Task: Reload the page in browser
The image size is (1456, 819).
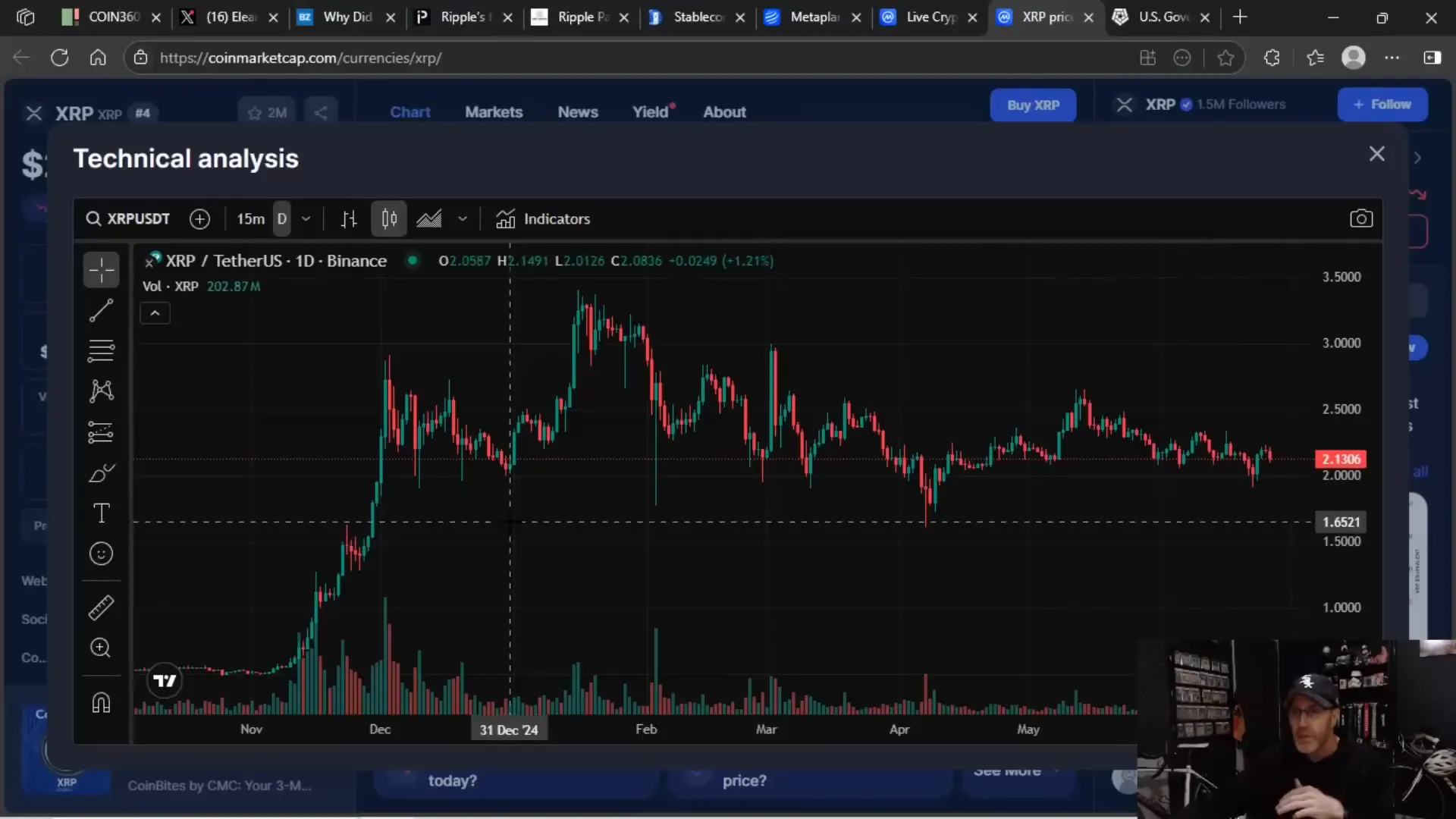Action: (59, 58)
